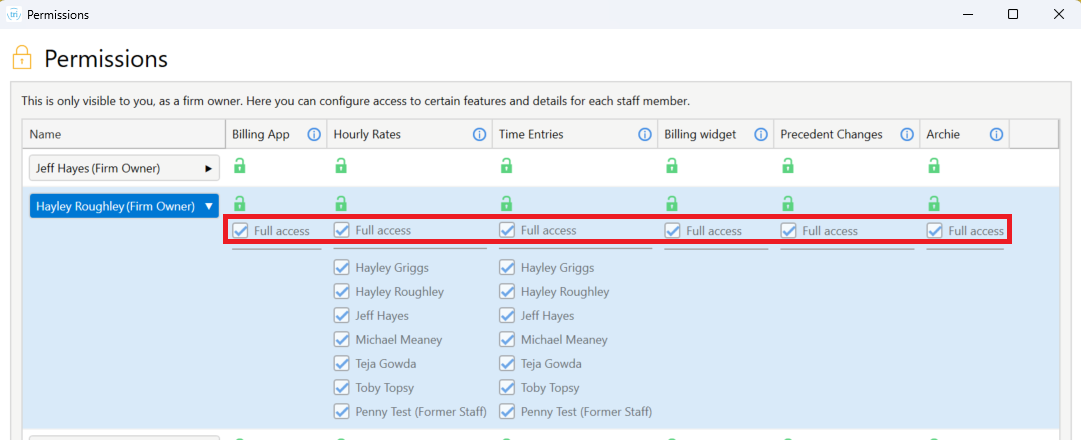Click the Precedent Changes column header
The width and height of the screenshot is (1081, 440).
coord(847,134)
